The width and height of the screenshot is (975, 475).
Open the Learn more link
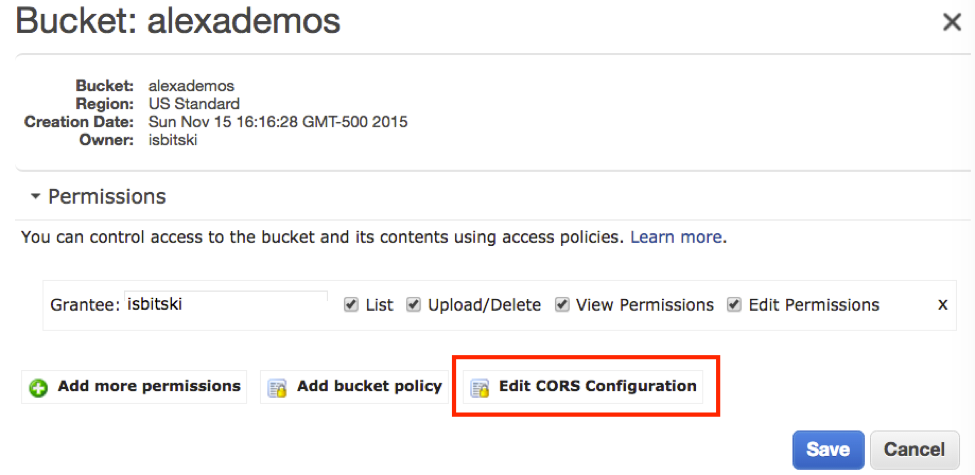(x=676, y=238)
